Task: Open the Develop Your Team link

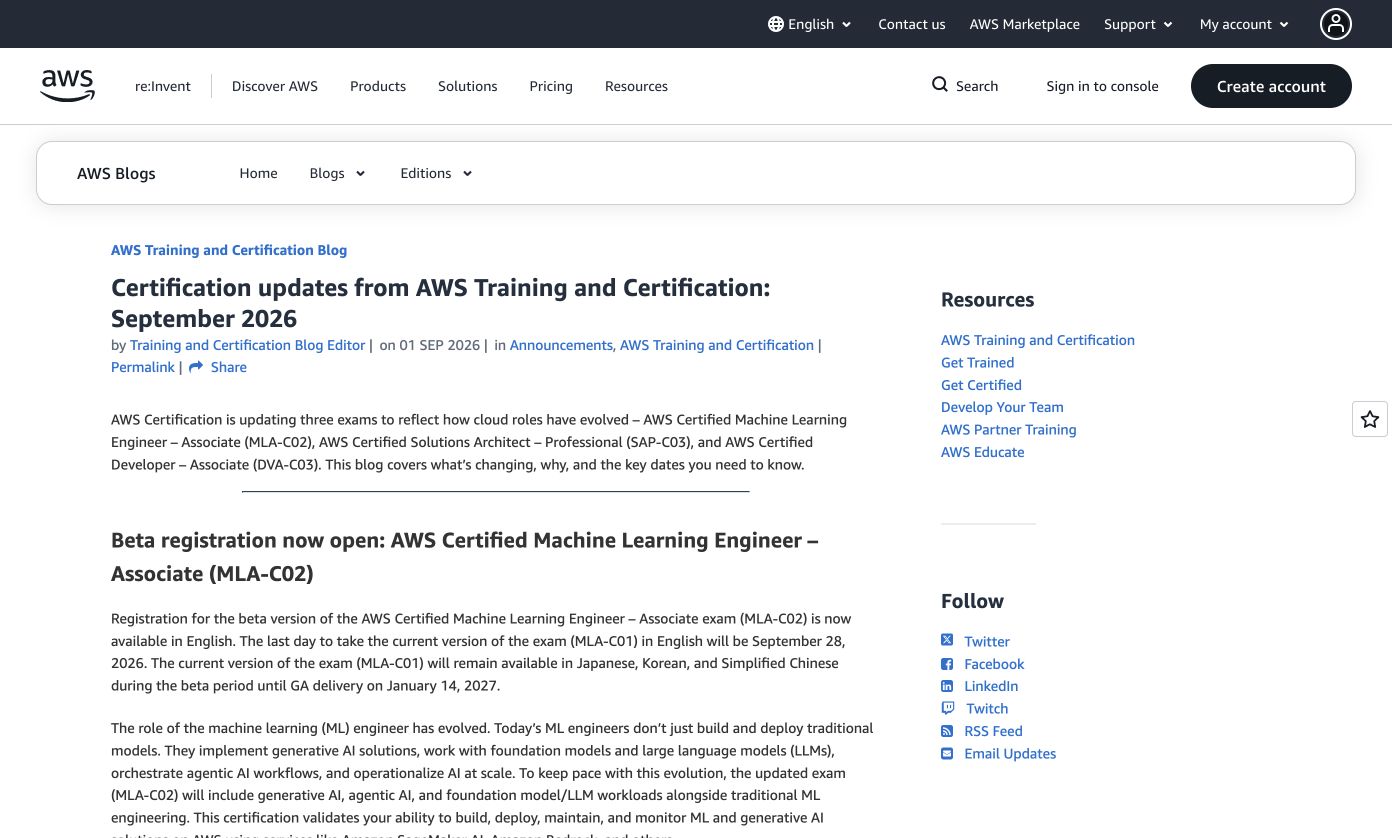Action: pos(1002,407)
